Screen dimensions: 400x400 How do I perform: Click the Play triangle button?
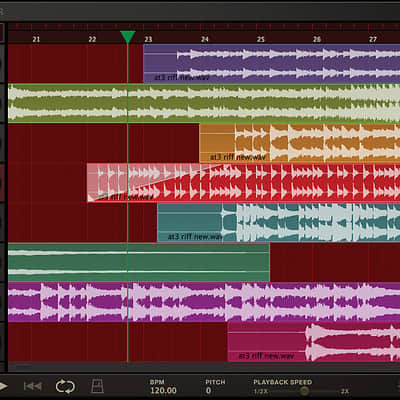(x=3, y=386)
